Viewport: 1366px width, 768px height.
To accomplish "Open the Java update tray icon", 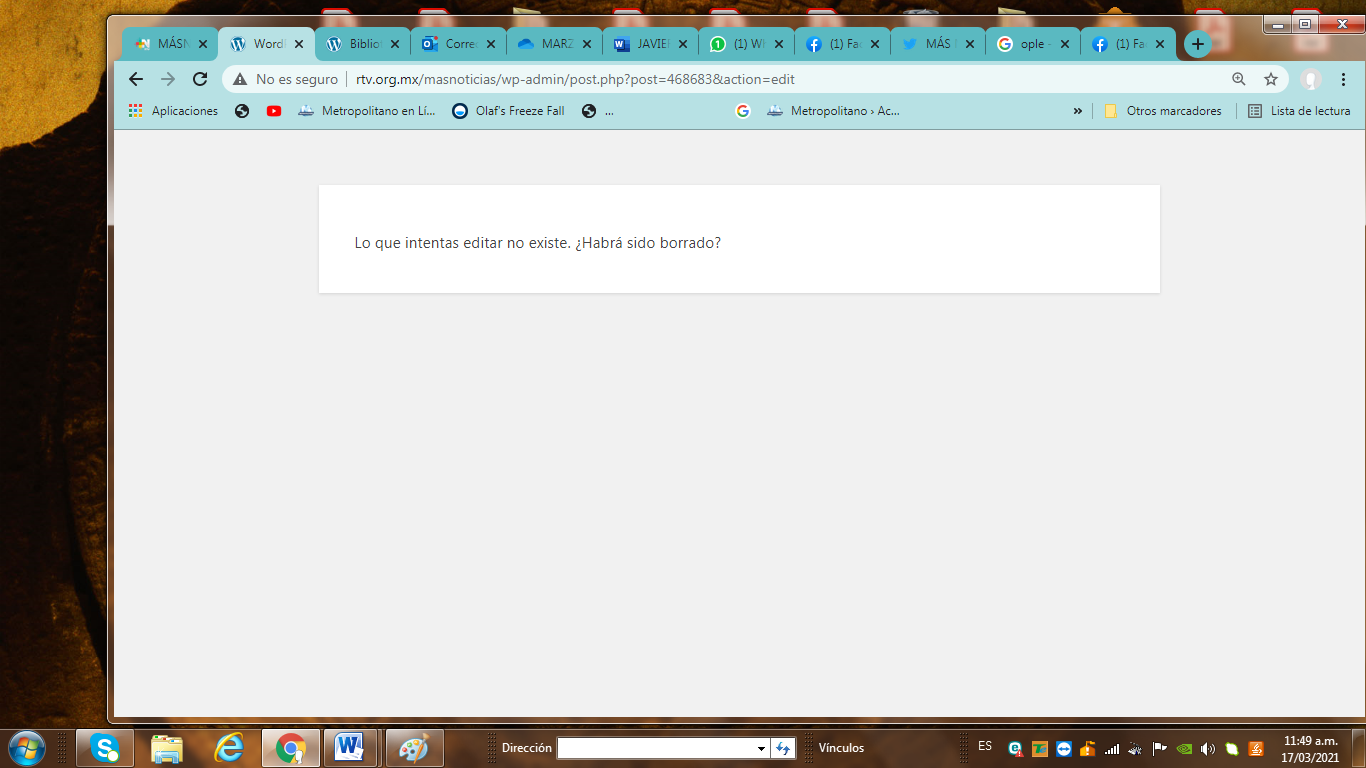I will tap(1255, 748).
